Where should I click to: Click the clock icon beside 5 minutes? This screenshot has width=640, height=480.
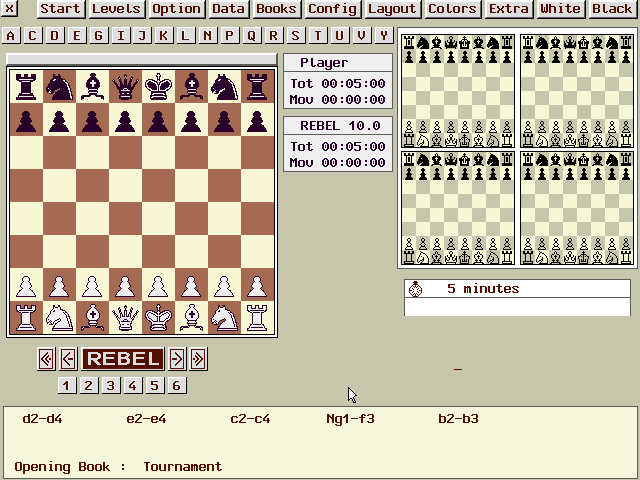416,289
